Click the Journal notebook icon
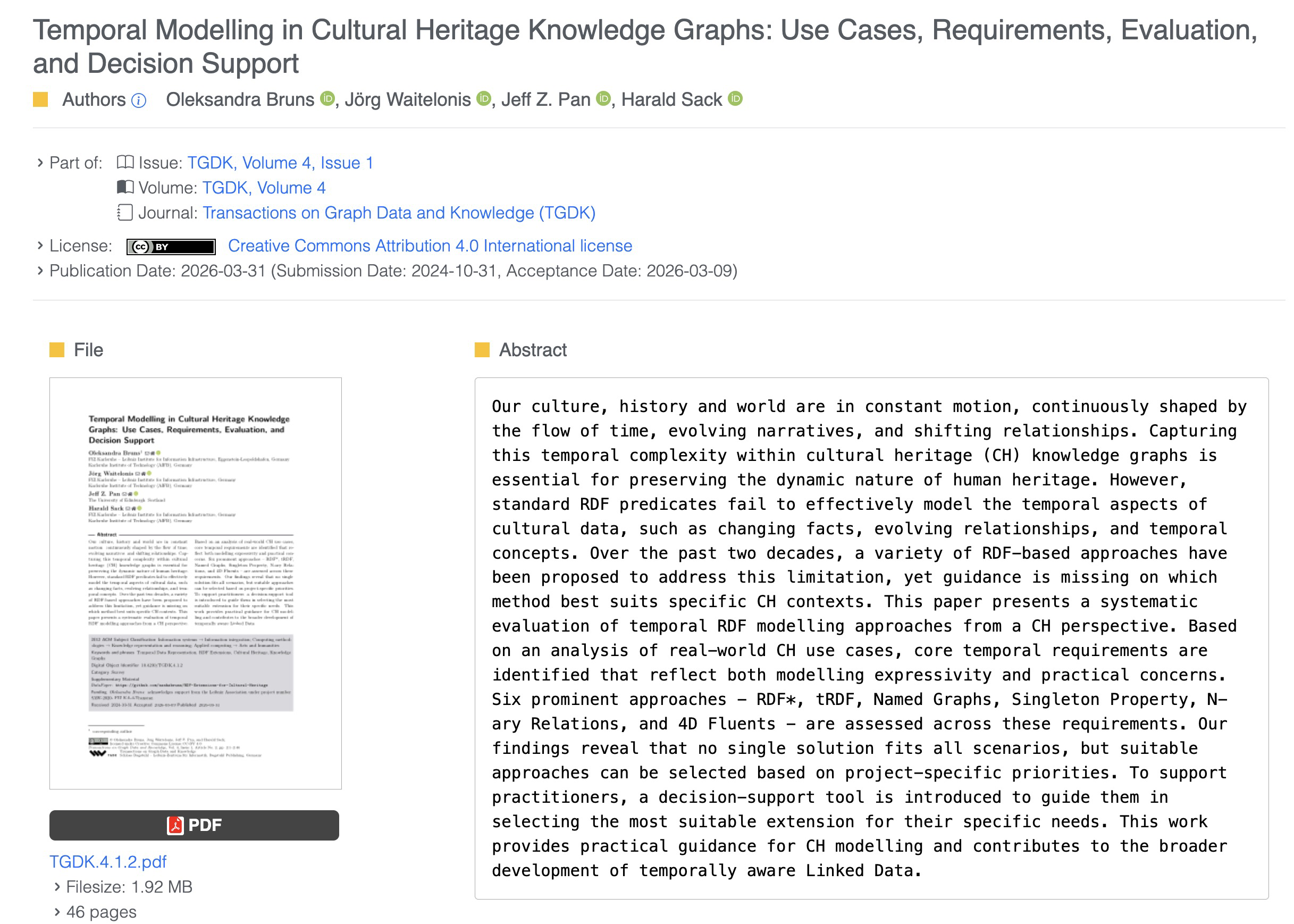This screenshot has width=1294, height=924. [125, 213]
